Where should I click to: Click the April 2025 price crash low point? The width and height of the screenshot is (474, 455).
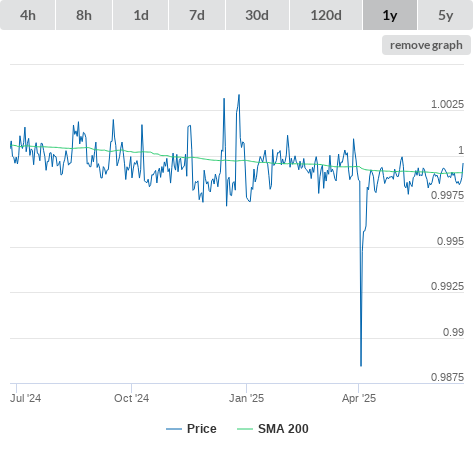coord(361,366)
